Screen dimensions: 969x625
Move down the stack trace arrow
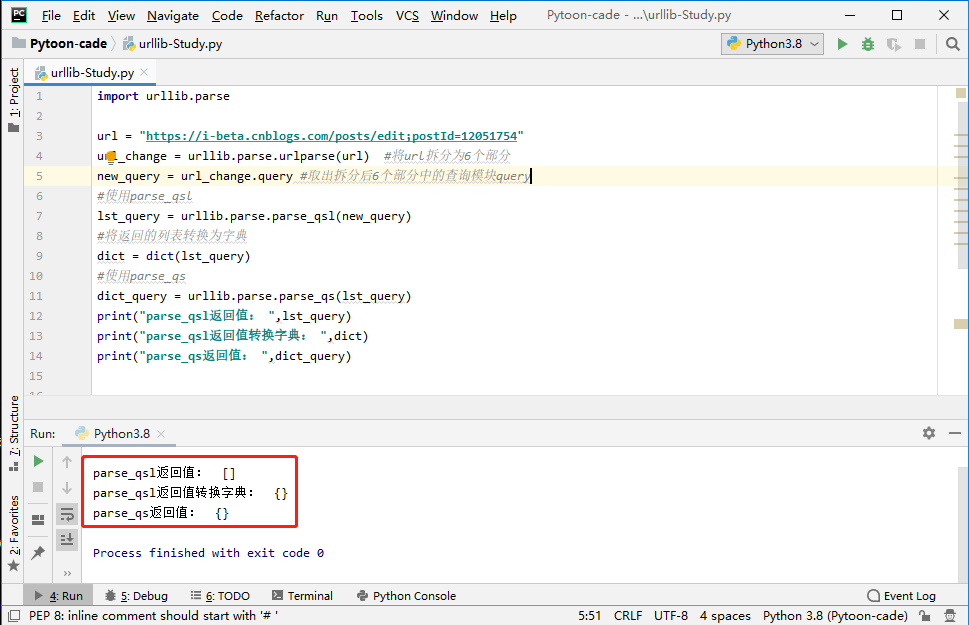click(x=67, y=488)
